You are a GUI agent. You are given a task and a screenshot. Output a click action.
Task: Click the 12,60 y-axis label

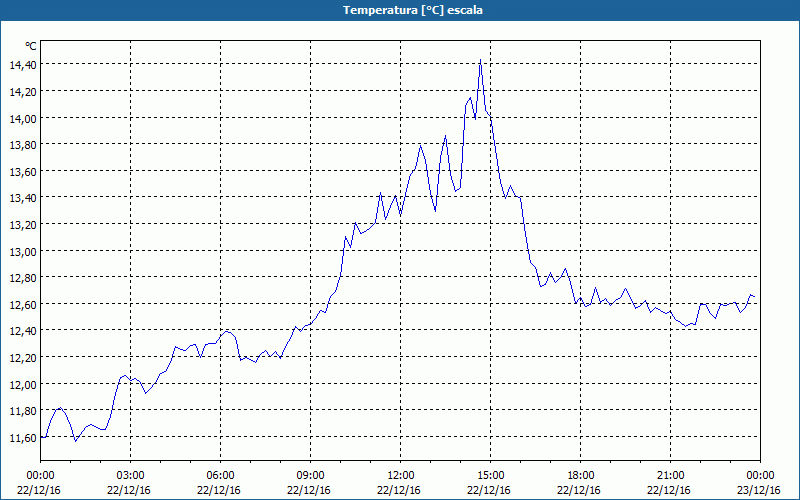pyautogui.click(x=22, y=305)
